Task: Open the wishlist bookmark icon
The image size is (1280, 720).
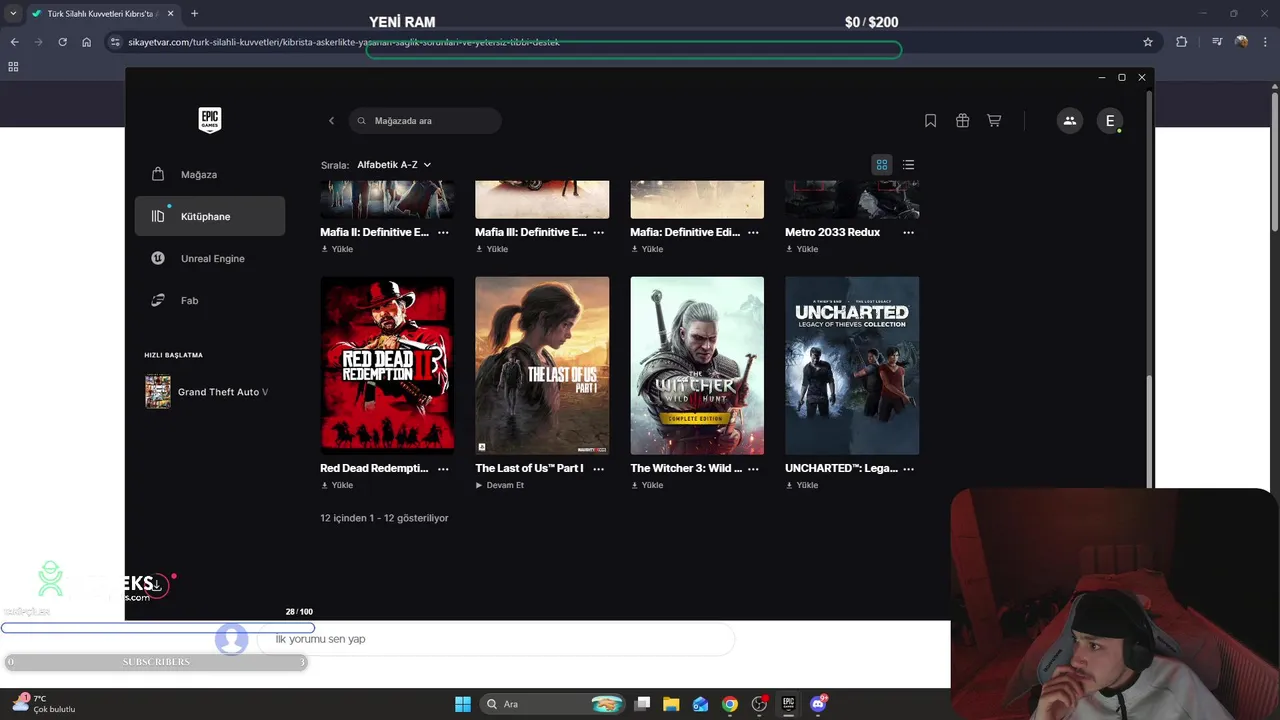Action: 930,121
